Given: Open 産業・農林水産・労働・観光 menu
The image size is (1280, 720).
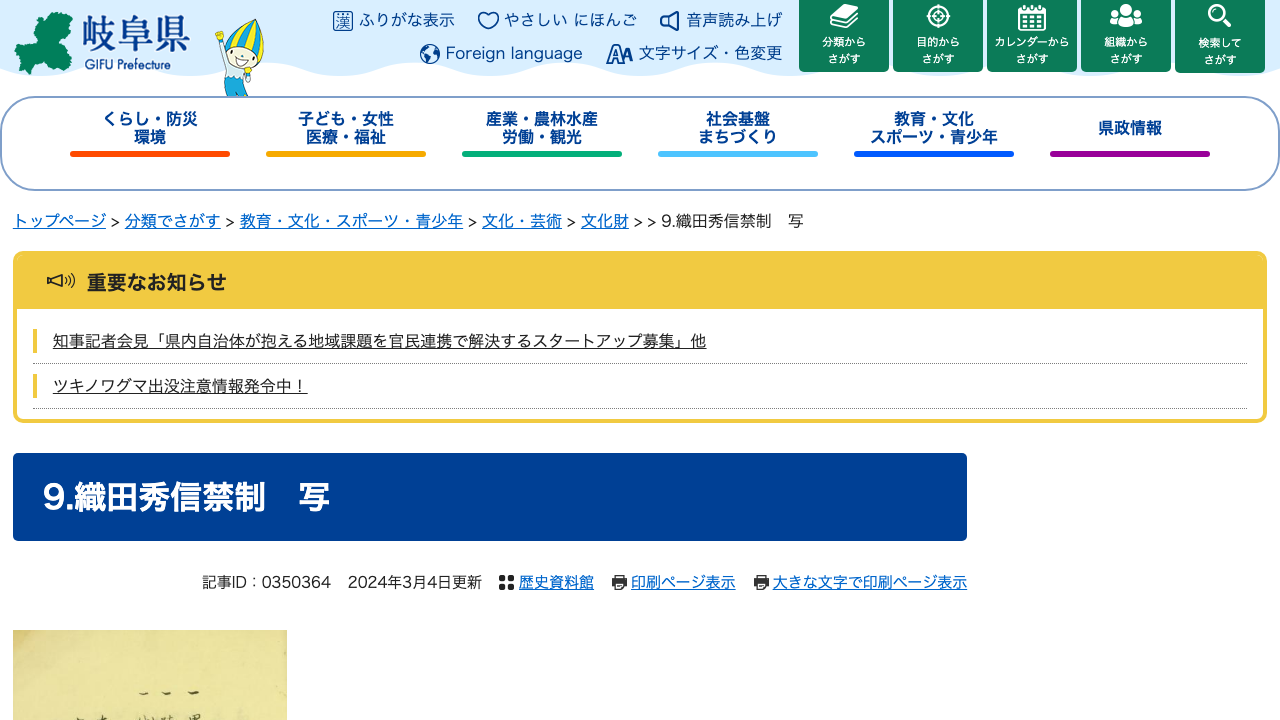Looking at the screenshot, I should (542, 132).
